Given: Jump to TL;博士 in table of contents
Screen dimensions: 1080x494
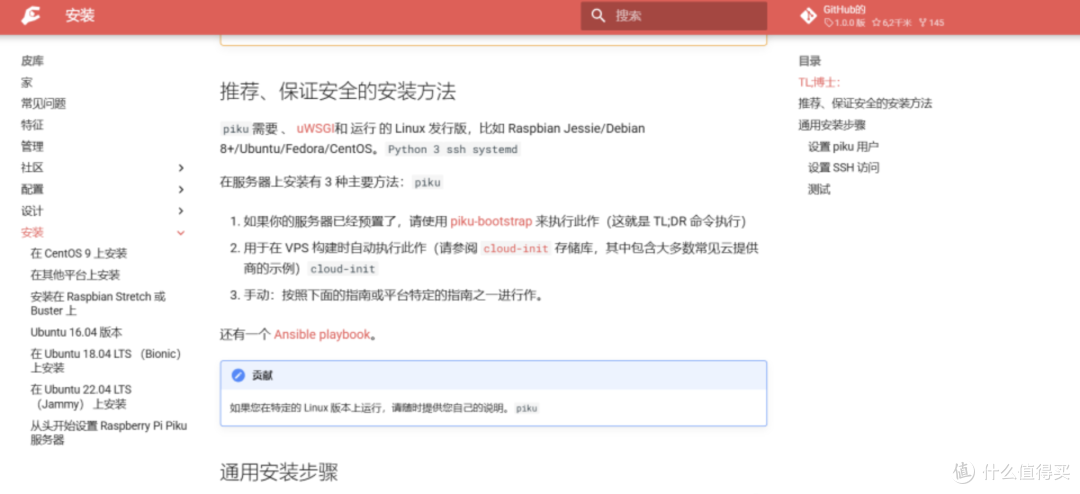Looking at the screenshot, I should tap(819, 83).
